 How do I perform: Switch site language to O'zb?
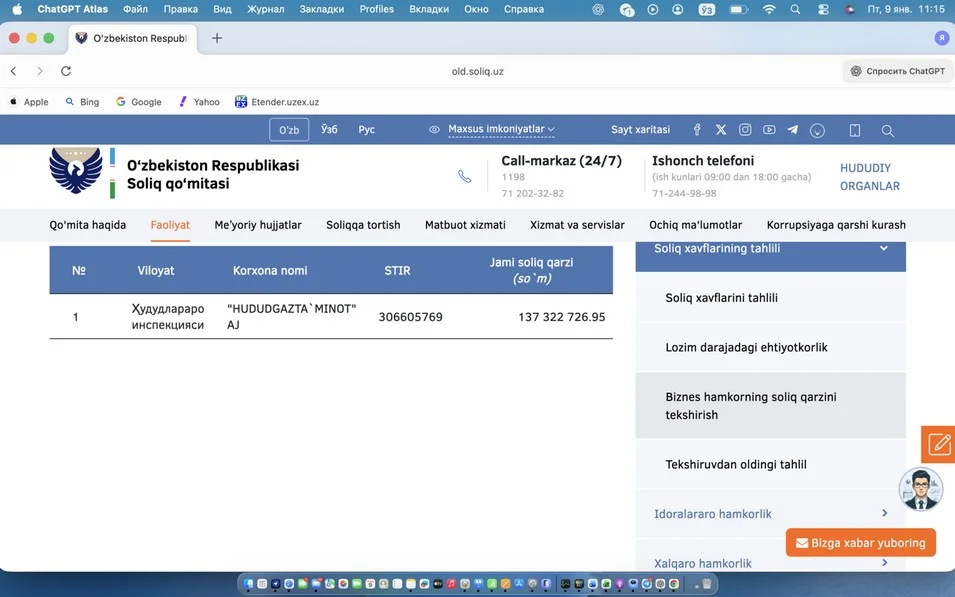(289, 130)
